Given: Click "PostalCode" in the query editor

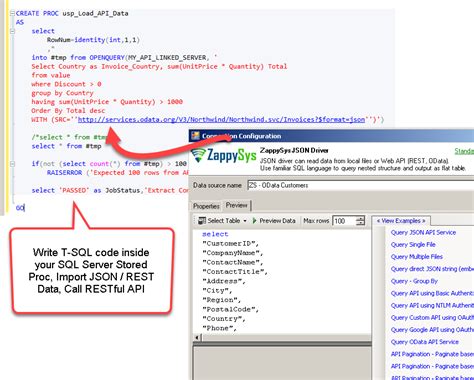Looking at the screenshot, I should coord(230,309).
